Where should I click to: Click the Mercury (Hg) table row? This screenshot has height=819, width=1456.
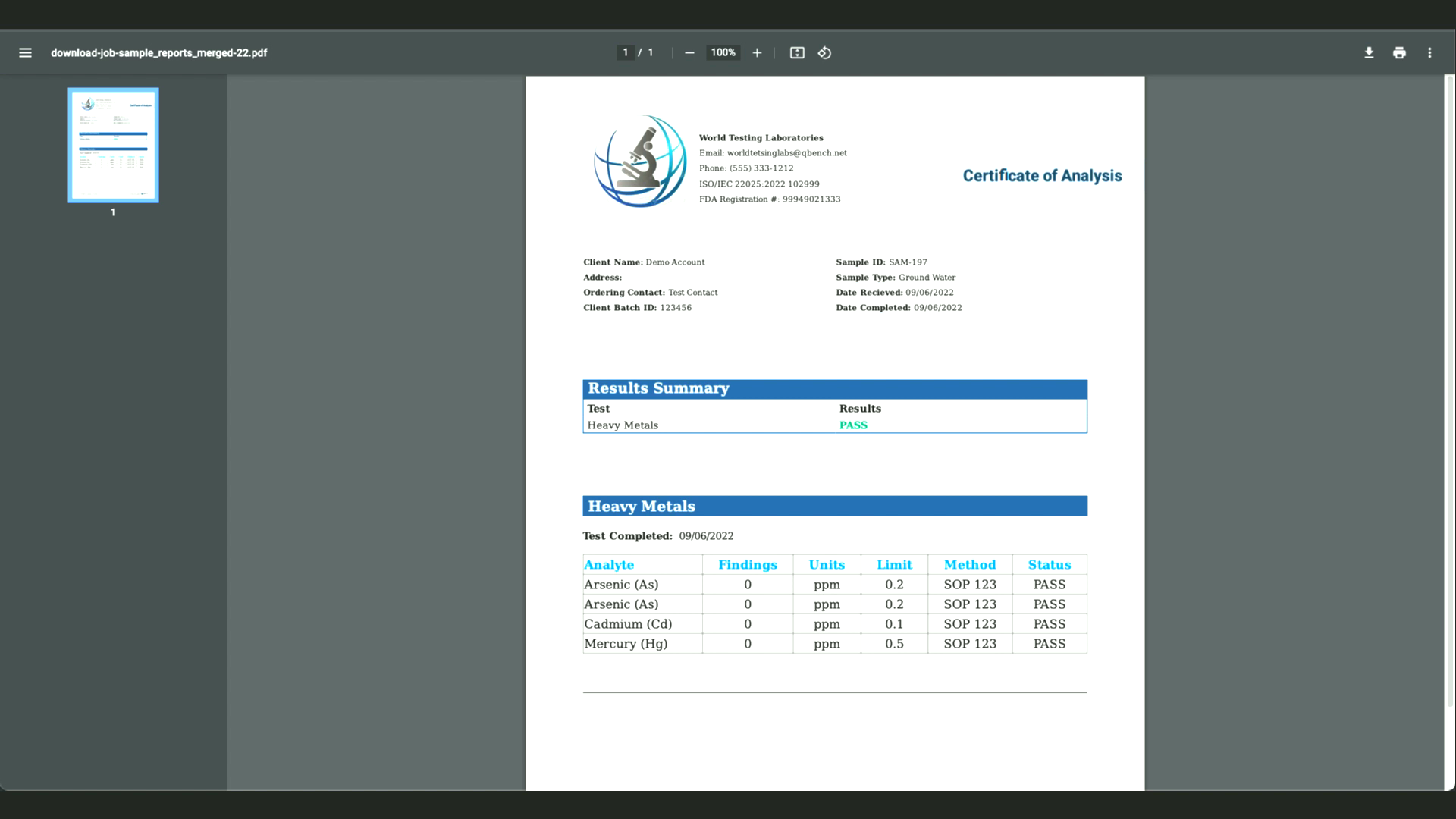626,644
